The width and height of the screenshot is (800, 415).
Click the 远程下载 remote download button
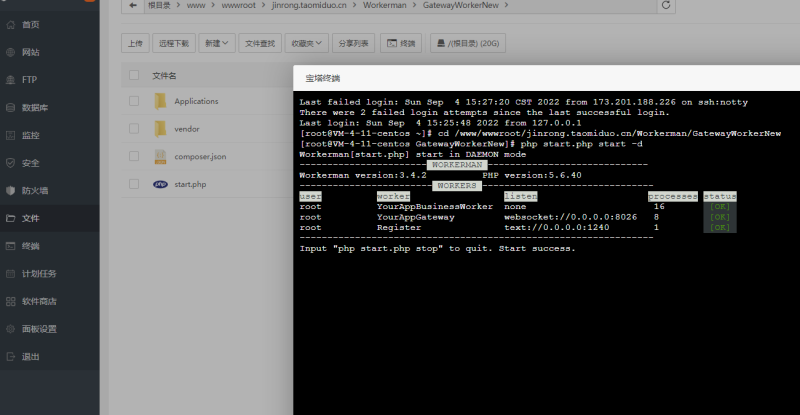pos(174,43)
